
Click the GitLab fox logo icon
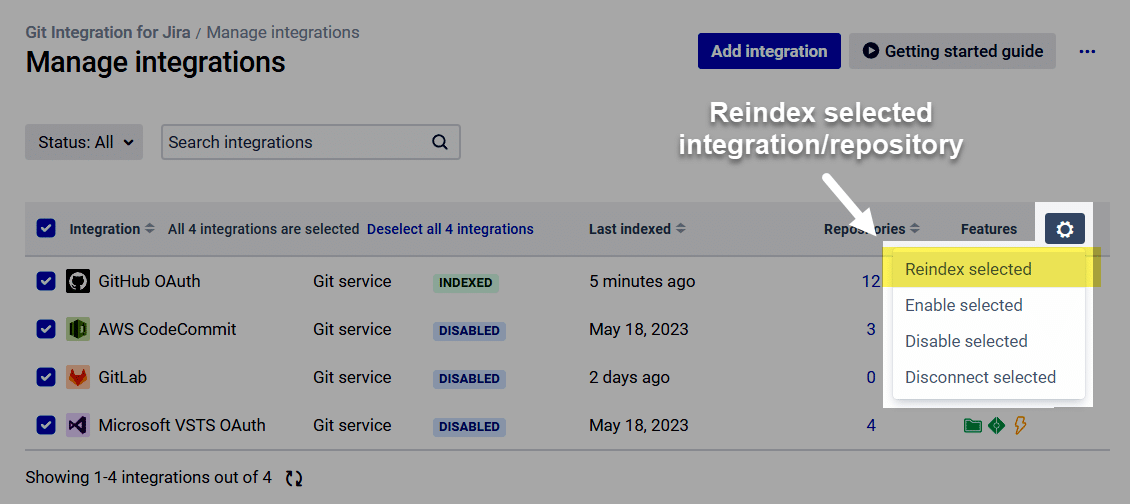(78, 377)
